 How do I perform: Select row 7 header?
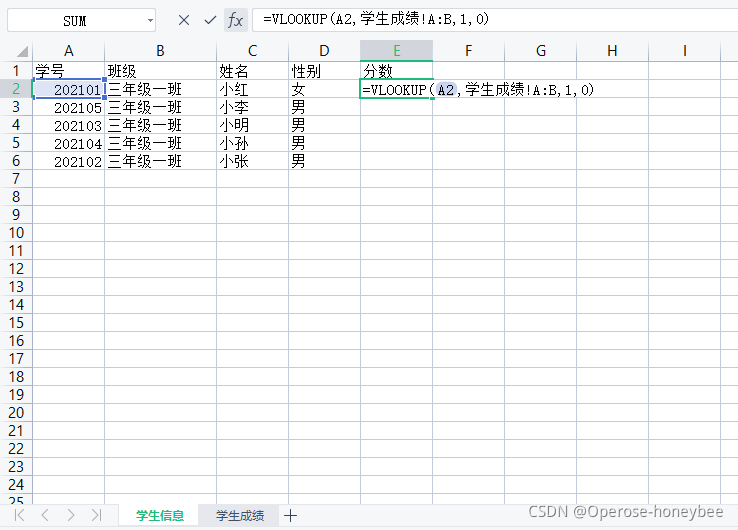[16, 178]
